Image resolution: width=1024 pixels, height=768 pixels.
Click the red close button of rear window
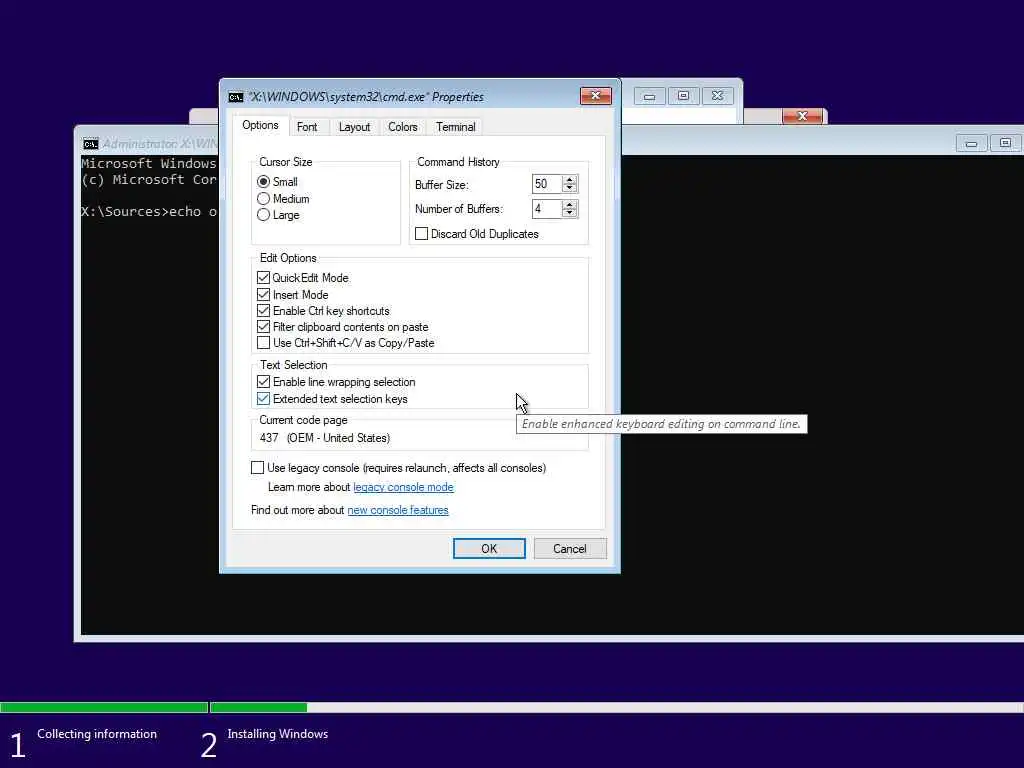[x=803, y=116]
